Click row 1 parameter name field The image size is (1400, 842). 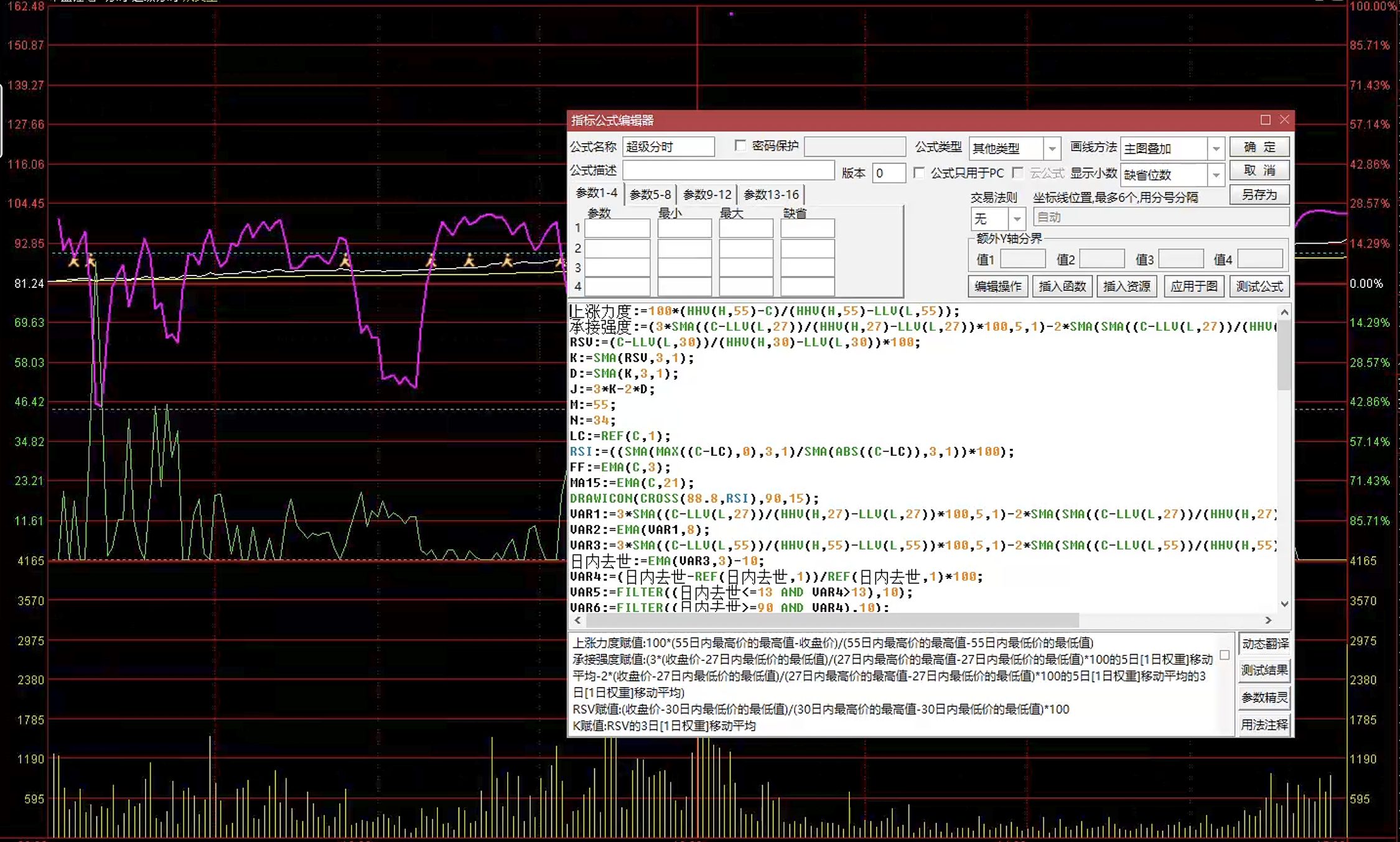(x=617, y=228)
